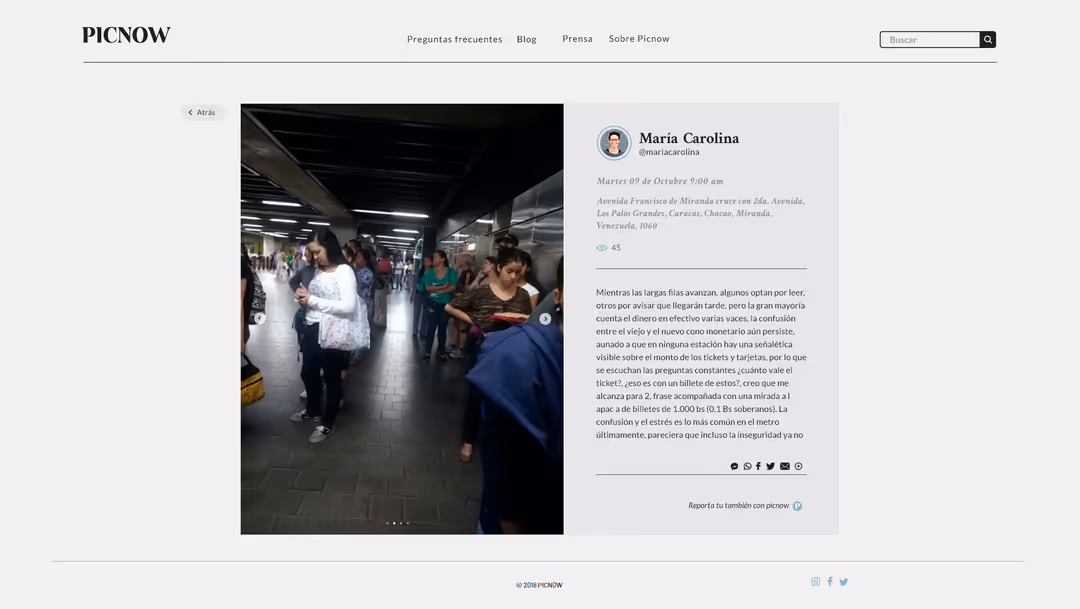Share the post on Twitter icon
This screenshot has width=1080, height=609.
[771, 466]
